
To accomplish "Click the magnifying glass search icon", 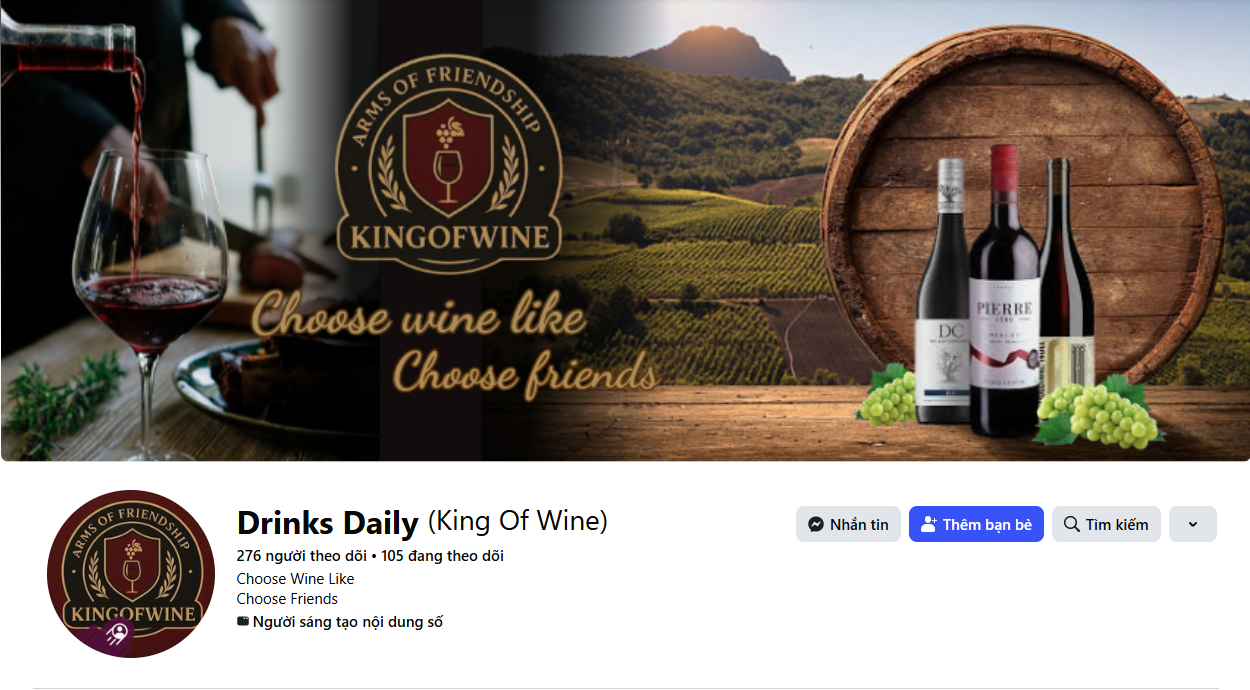I will click(1071, 524).
